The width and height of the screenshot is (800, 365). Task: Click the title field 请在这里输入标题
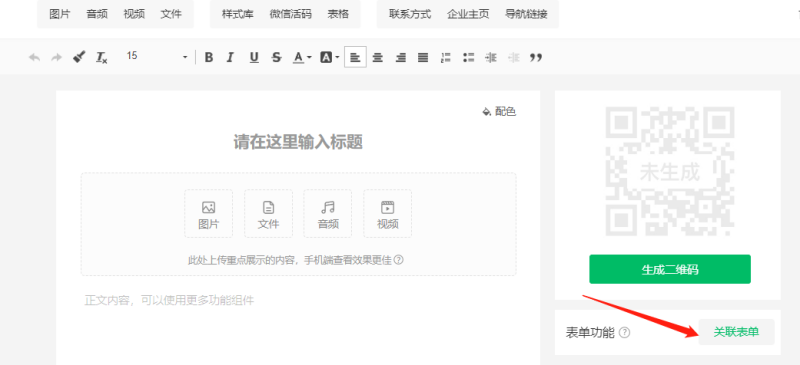click(298, 142)
